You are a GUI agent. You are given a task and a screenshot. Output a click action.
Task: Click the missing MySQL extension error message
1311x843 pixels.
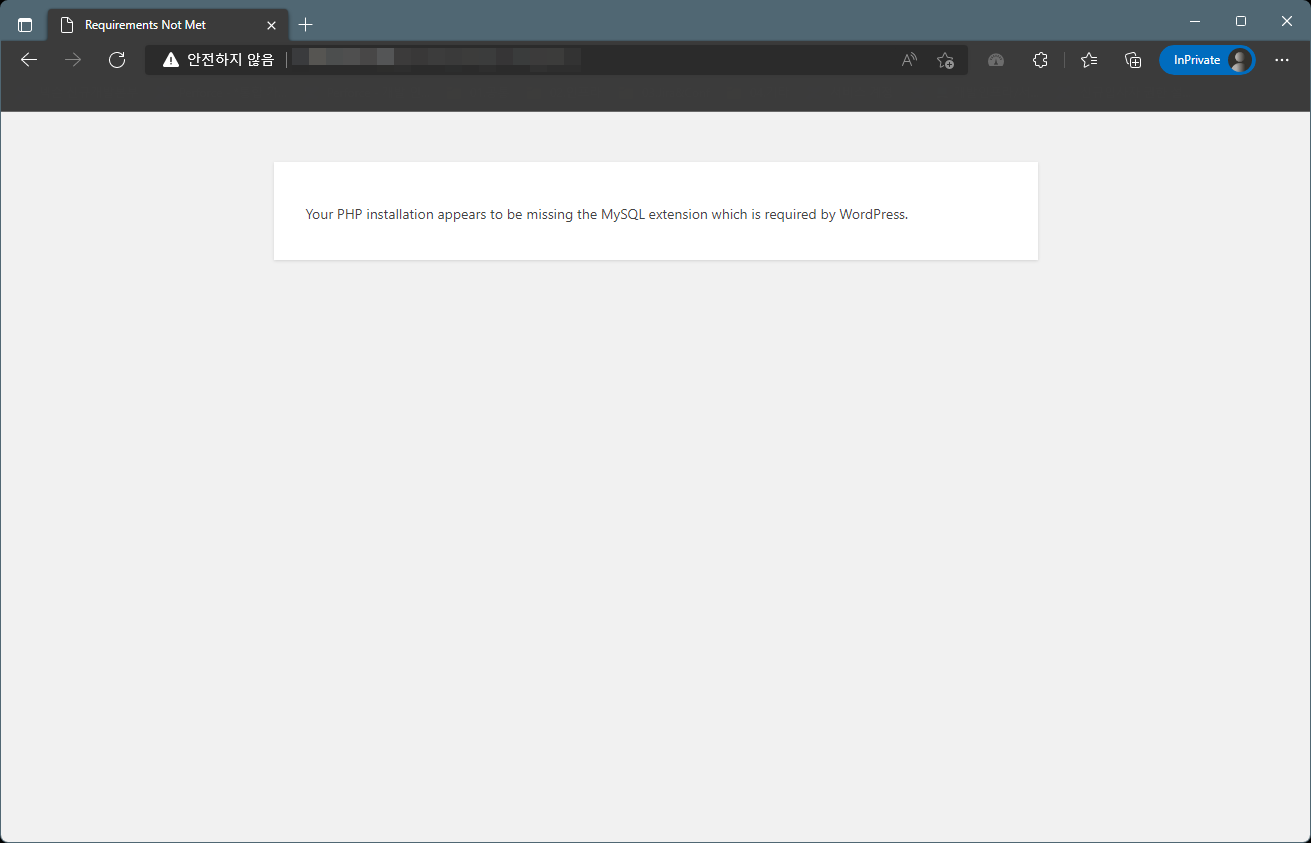click(x=607, y=214)
